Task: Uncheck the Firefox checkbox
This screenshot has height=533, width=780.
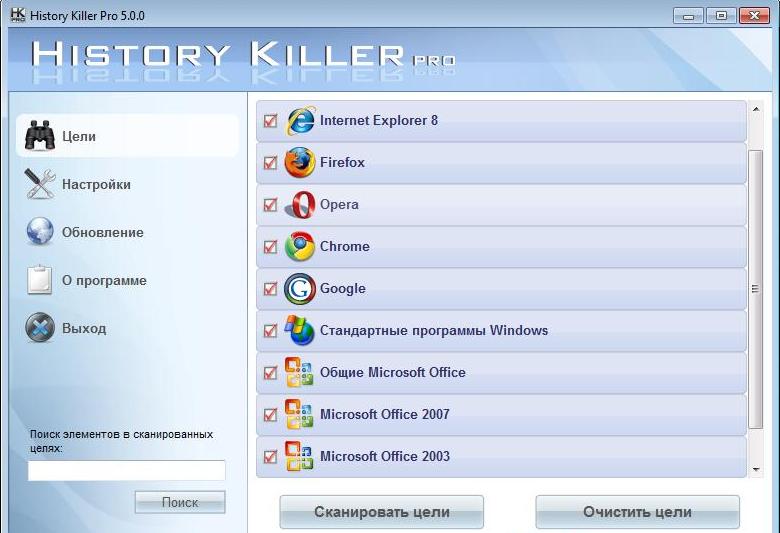Action: 270,163
